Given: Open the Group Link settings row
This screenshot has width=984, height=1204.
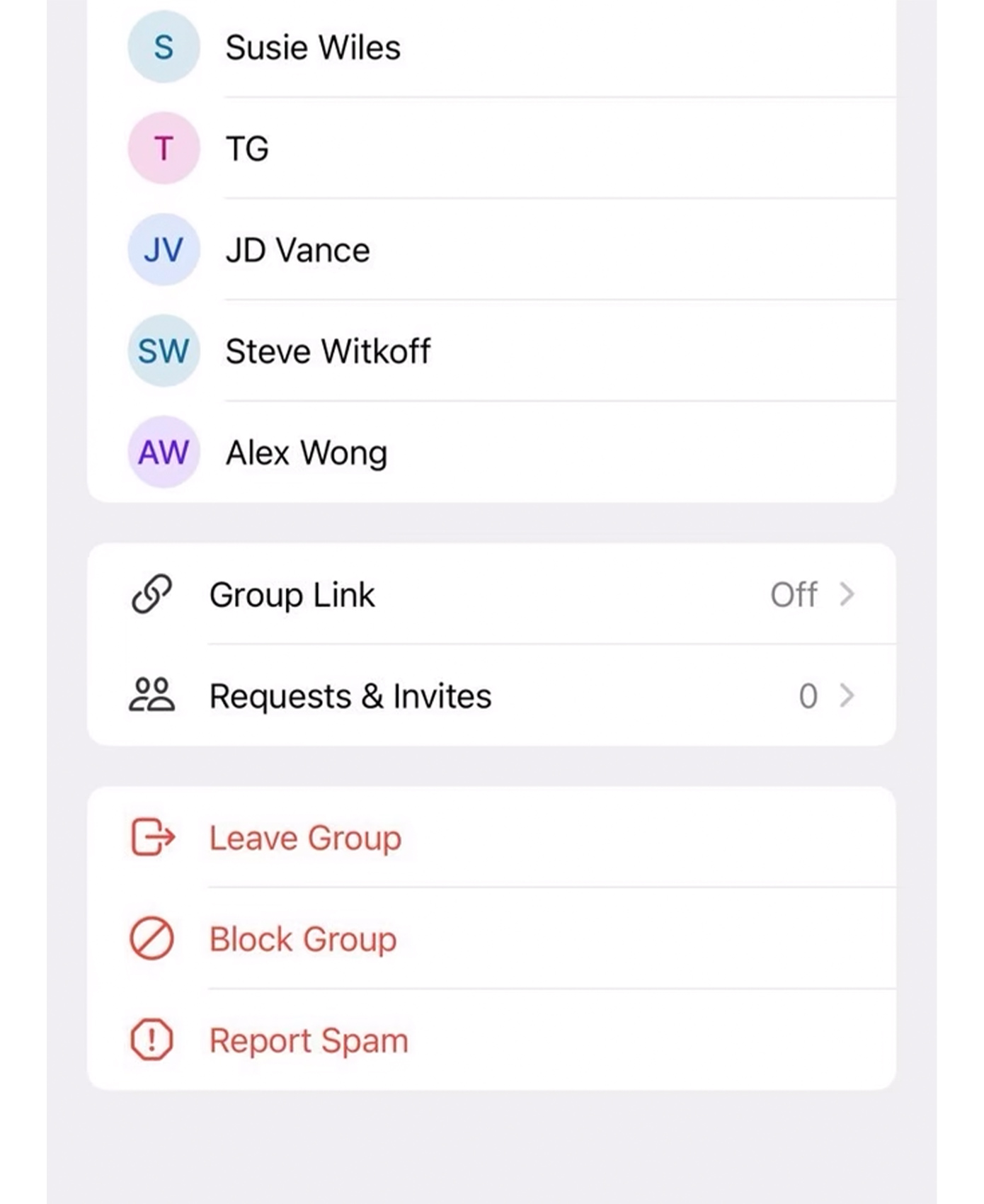Looking at the screenshot, I should pyautogui.click(x=292, y=594).
